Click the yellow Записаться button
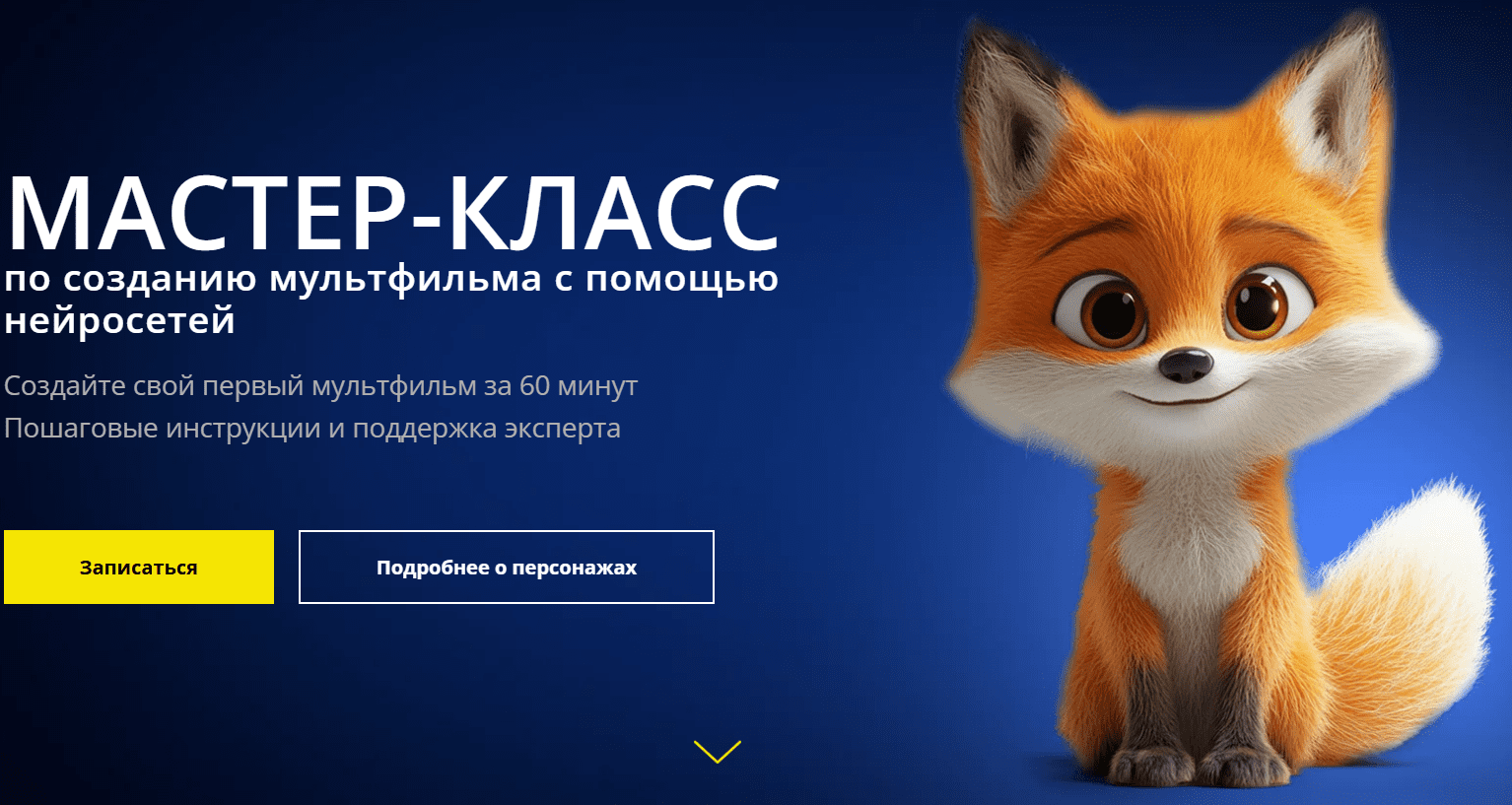 click(x=139, y=567)
